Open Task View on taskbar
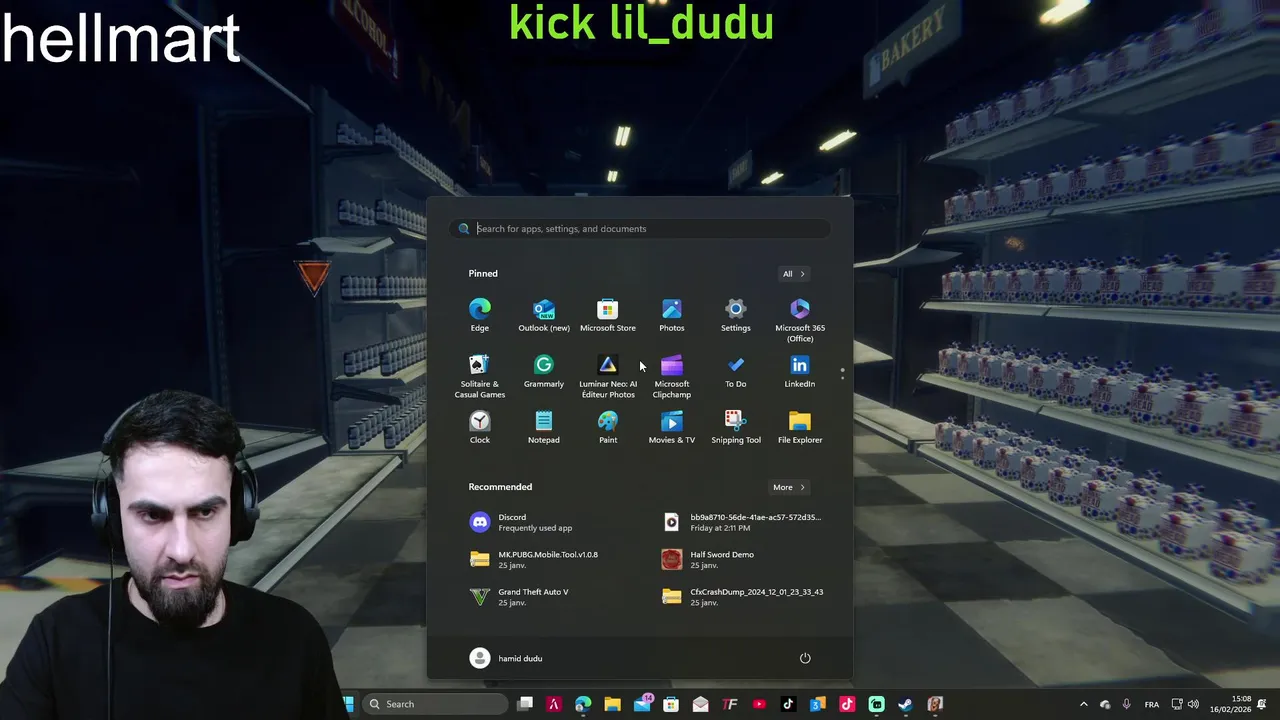The height and width of the screenshot is (720, 1280). (525, 704)
